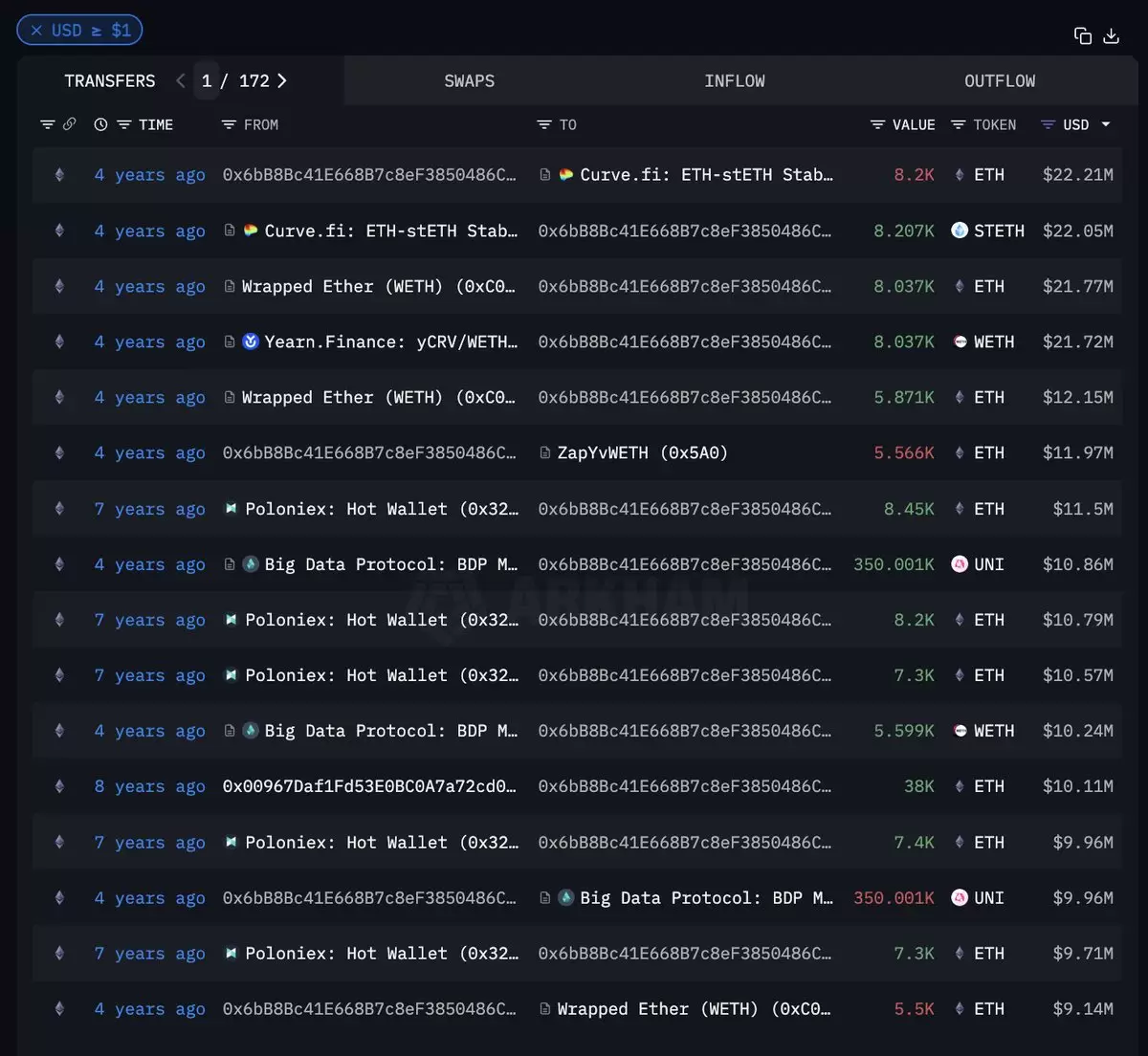Open the INFLOW tab
Viewport: 1148px width, 1056px height.
point(735,81)
